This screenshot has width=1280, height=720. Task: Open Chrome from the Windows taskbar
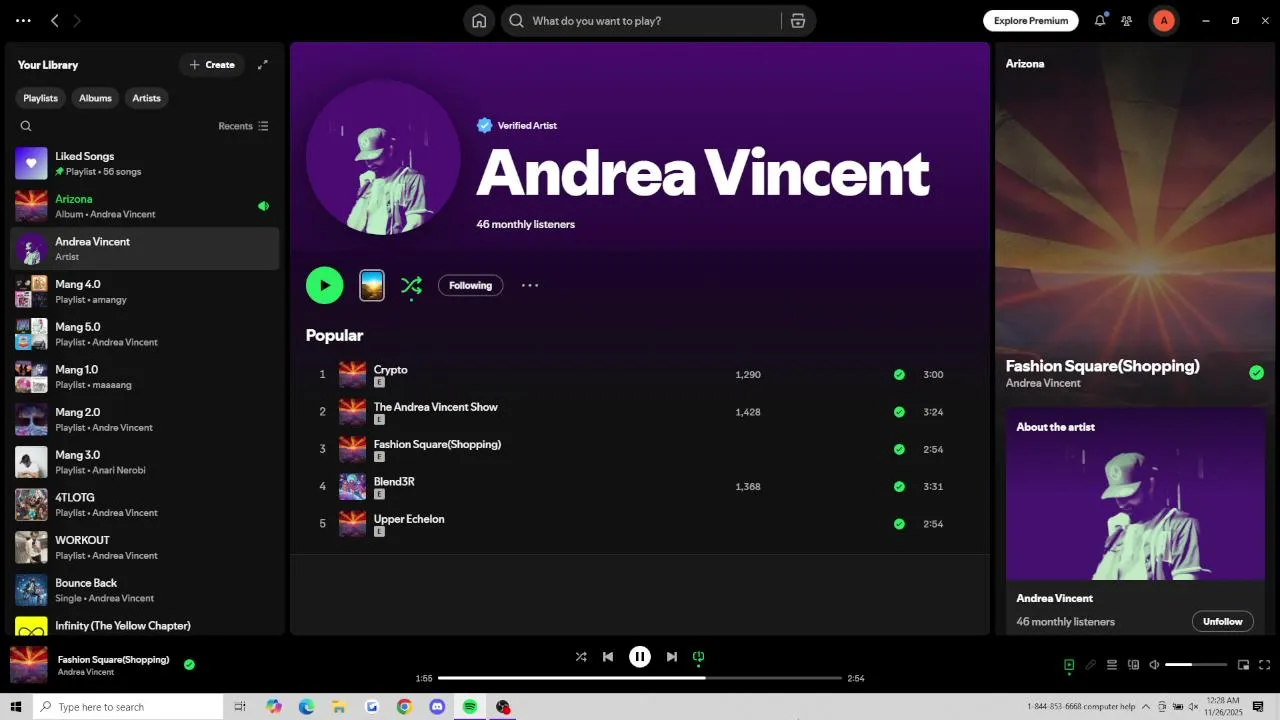pos(404,707)
